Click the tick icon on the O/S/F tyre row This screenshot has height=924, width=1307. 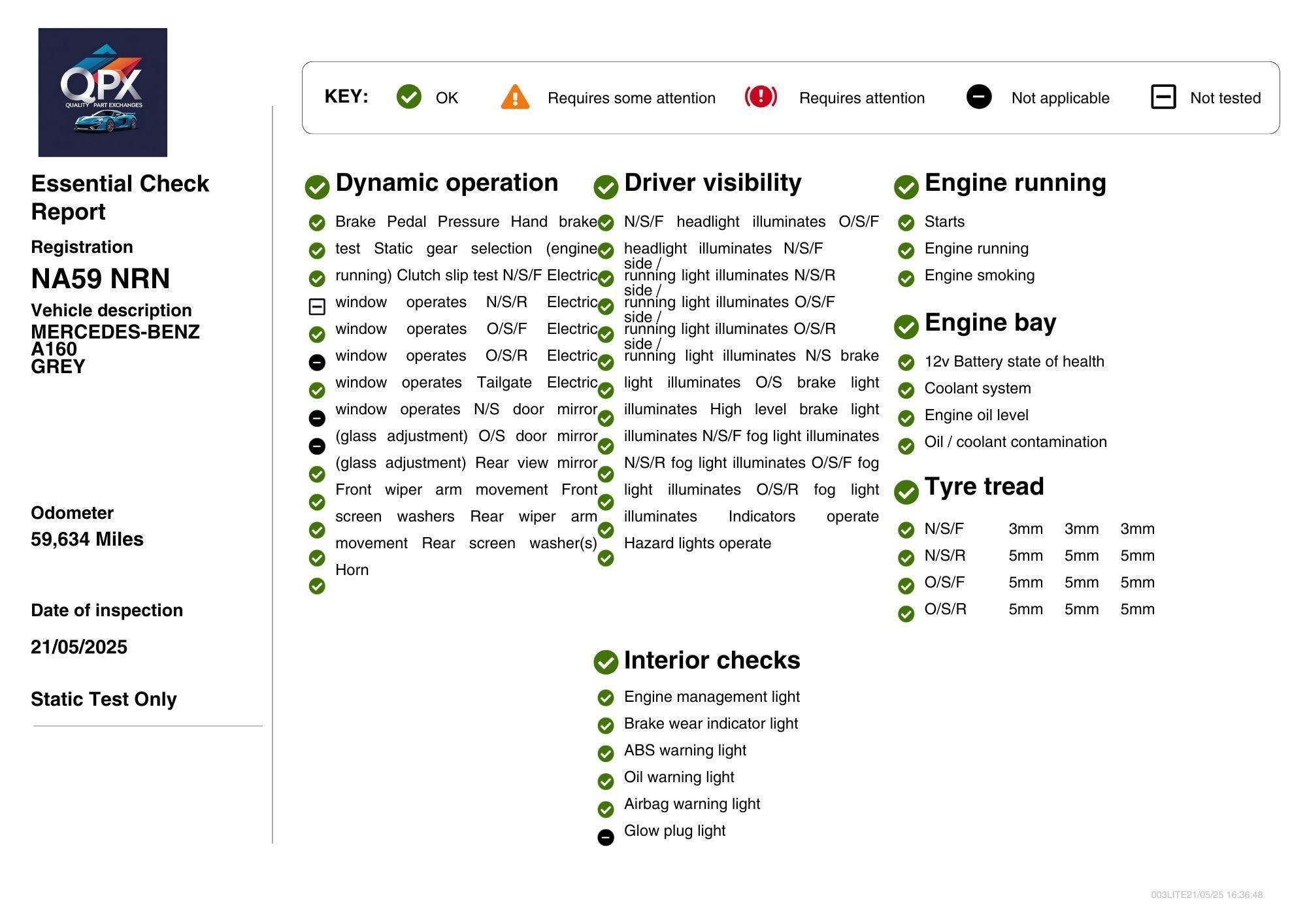pos(906,586)
